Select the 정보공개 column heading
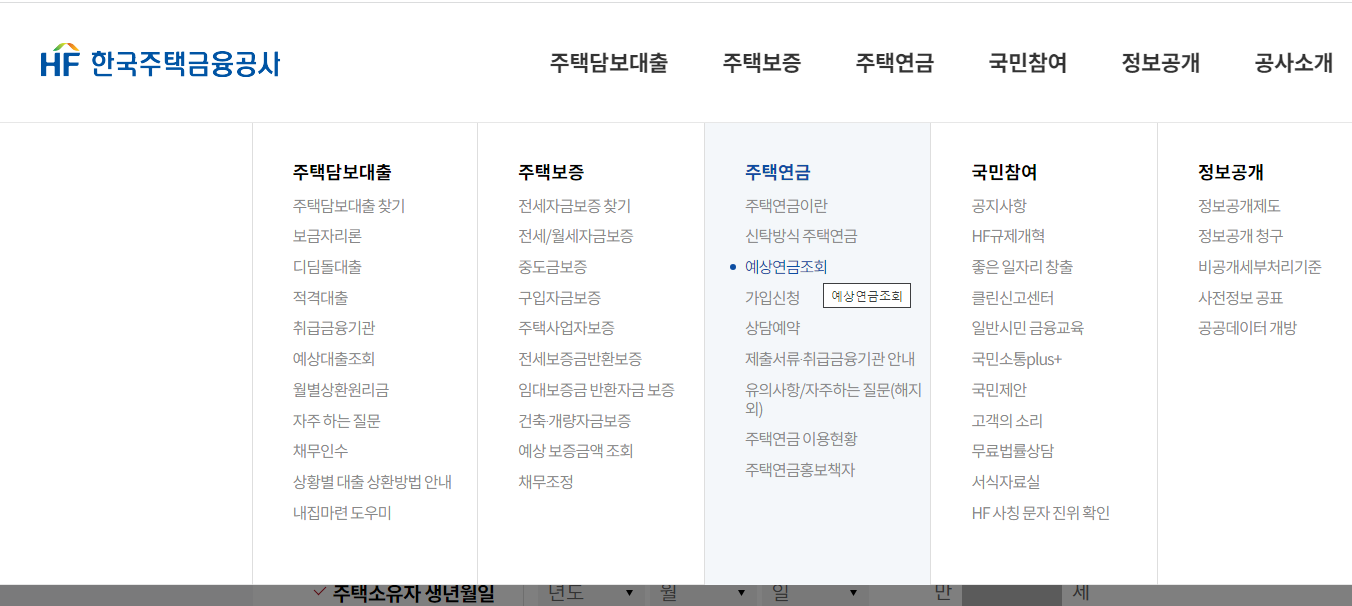 1231,172
